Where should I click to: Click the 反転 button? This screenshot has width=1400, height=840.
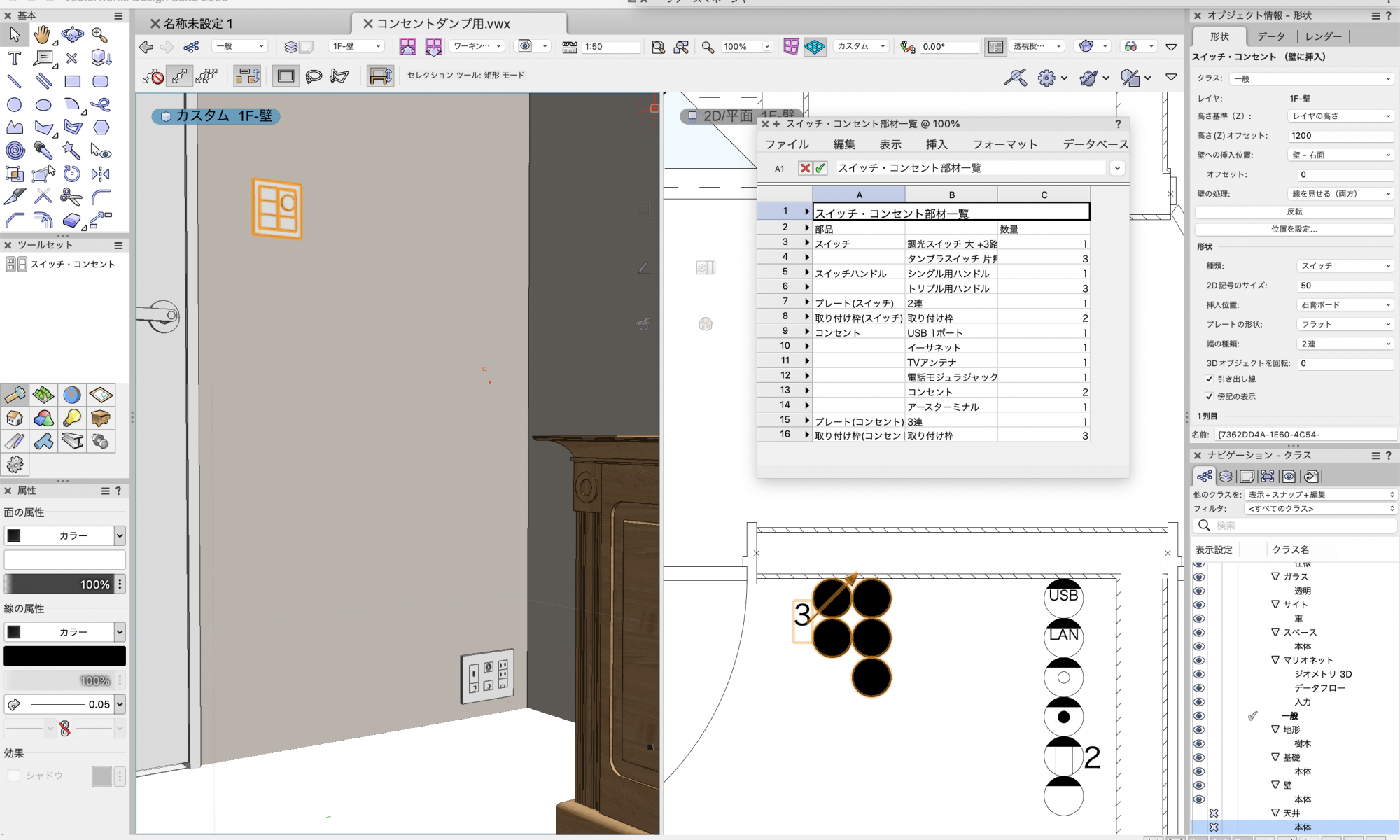(x=1294, y=211)
